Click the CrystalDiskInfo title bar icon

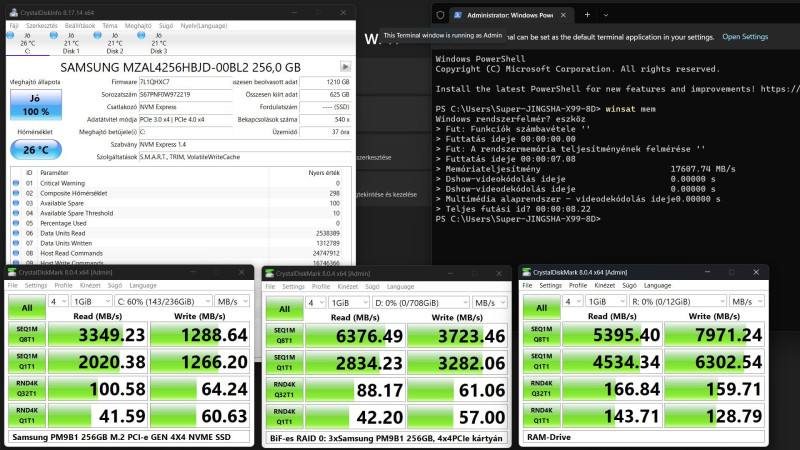(x=14, y=12)
